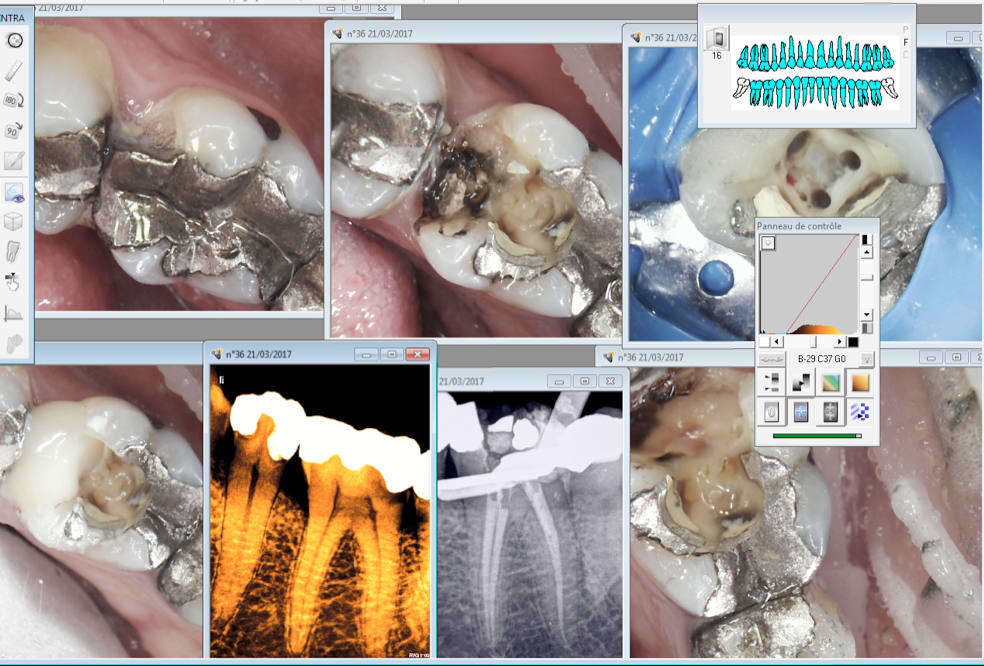Select the tooth icon in left toolbar
984x666 pixels.
[x=15, y=251]
